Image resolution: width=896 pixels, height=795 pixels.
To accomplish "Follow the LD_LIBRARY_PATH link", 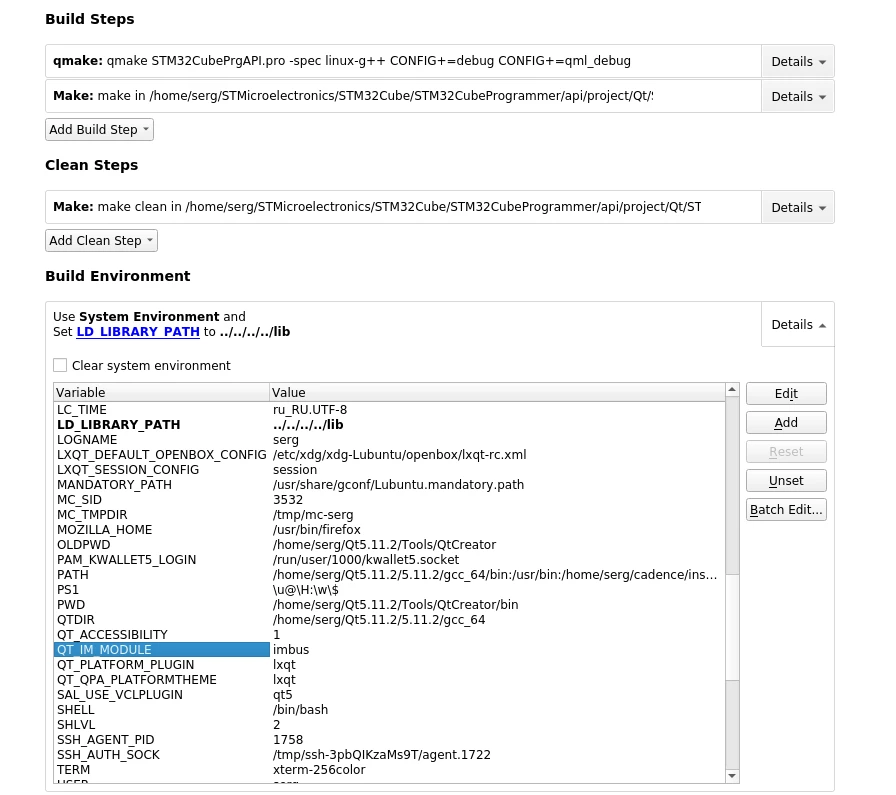I will (x=138, y=331).
